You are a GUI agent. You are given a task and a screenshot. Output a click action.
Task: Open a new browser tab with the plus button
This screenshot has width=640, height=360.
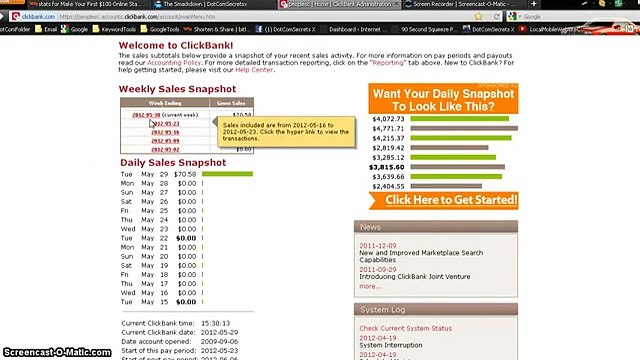coord(534,4)
